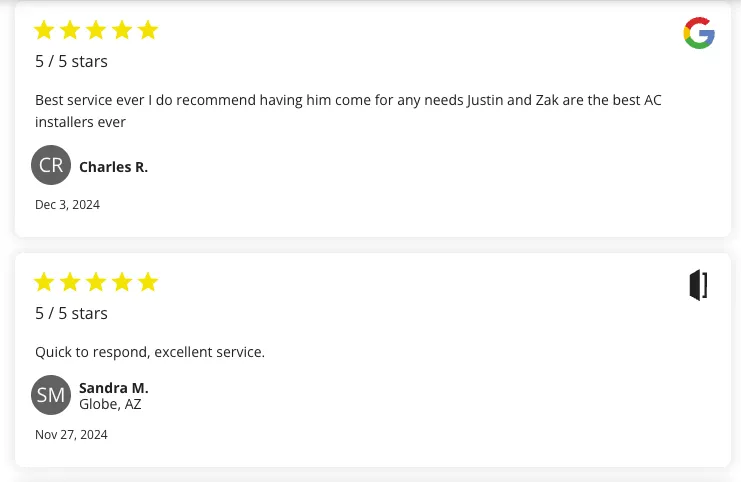Image resolution: width=741 pixels, height=482 pixels.
Task: Click first star in Charles's review
Action: pos(44,30)
